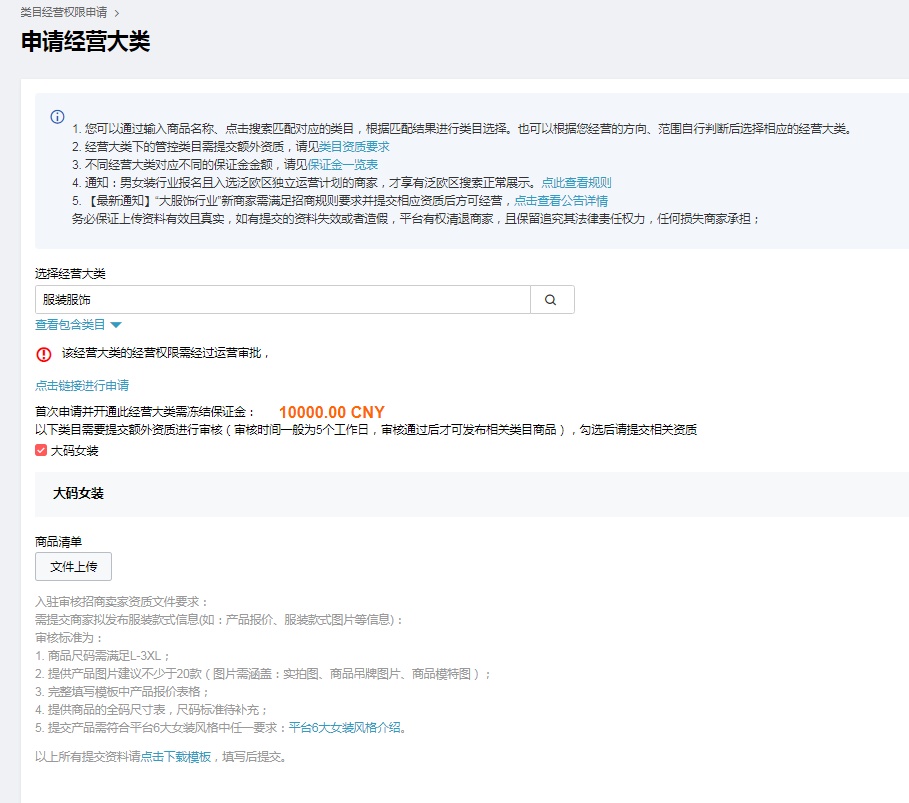Click the 申请经营大类 page heading
909x803 pixels.
click(85, 43)
